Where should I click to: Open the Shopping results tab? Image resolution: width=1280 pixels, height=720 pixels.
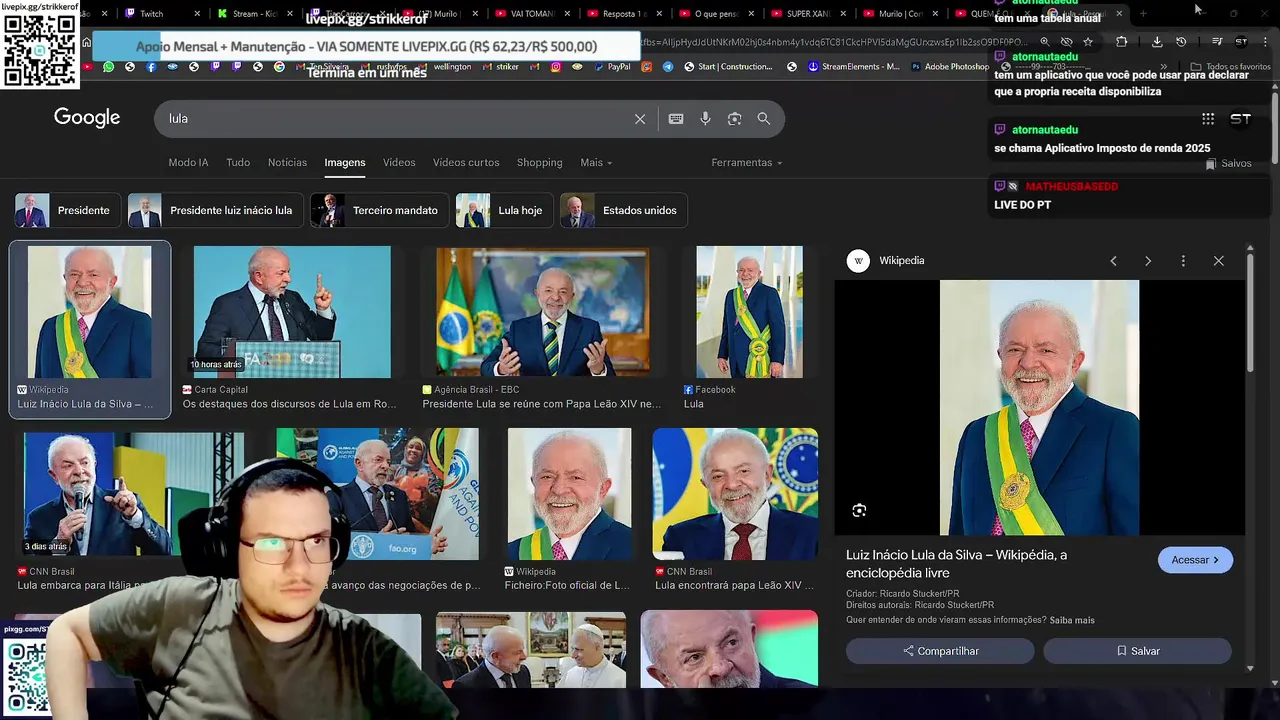539,163
